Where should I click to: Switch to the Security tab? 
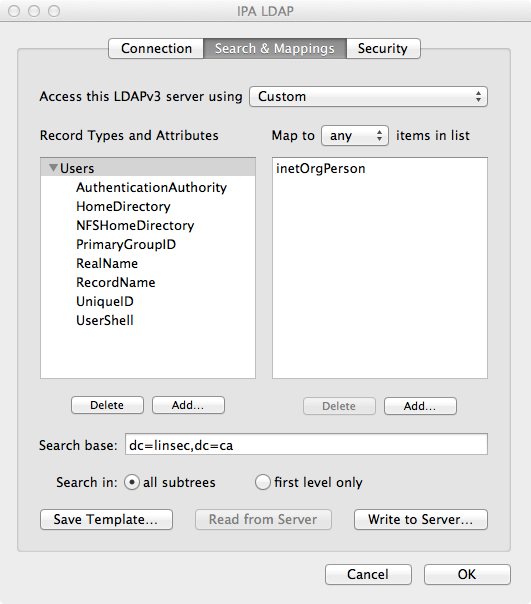tap(383, 49)
